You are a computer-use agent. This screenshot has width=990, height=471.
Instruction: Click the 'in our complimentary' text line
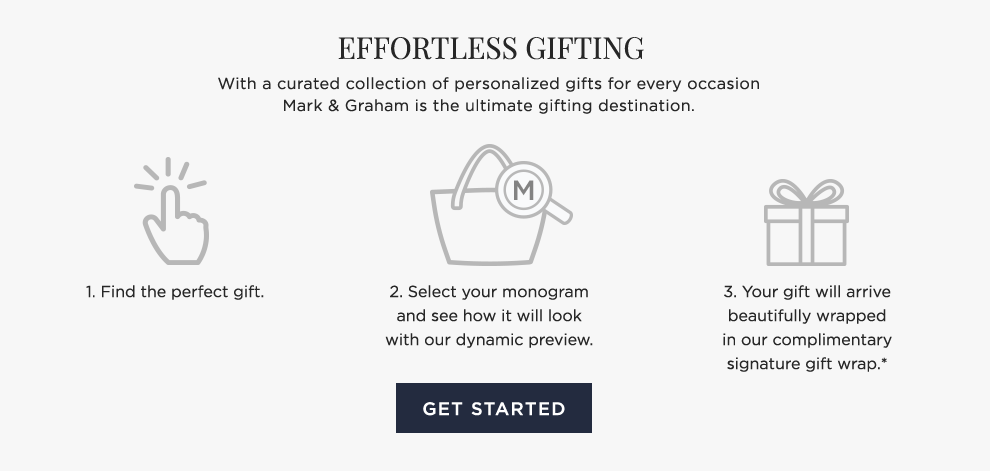[806, 340]
